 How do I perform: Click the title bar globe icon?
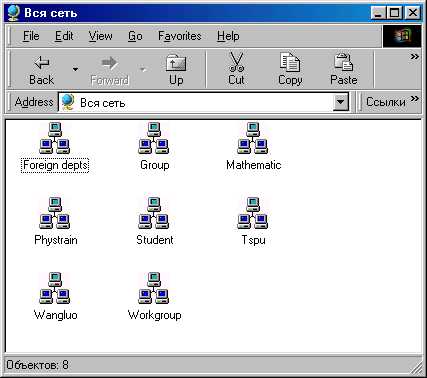click(13, 13)
